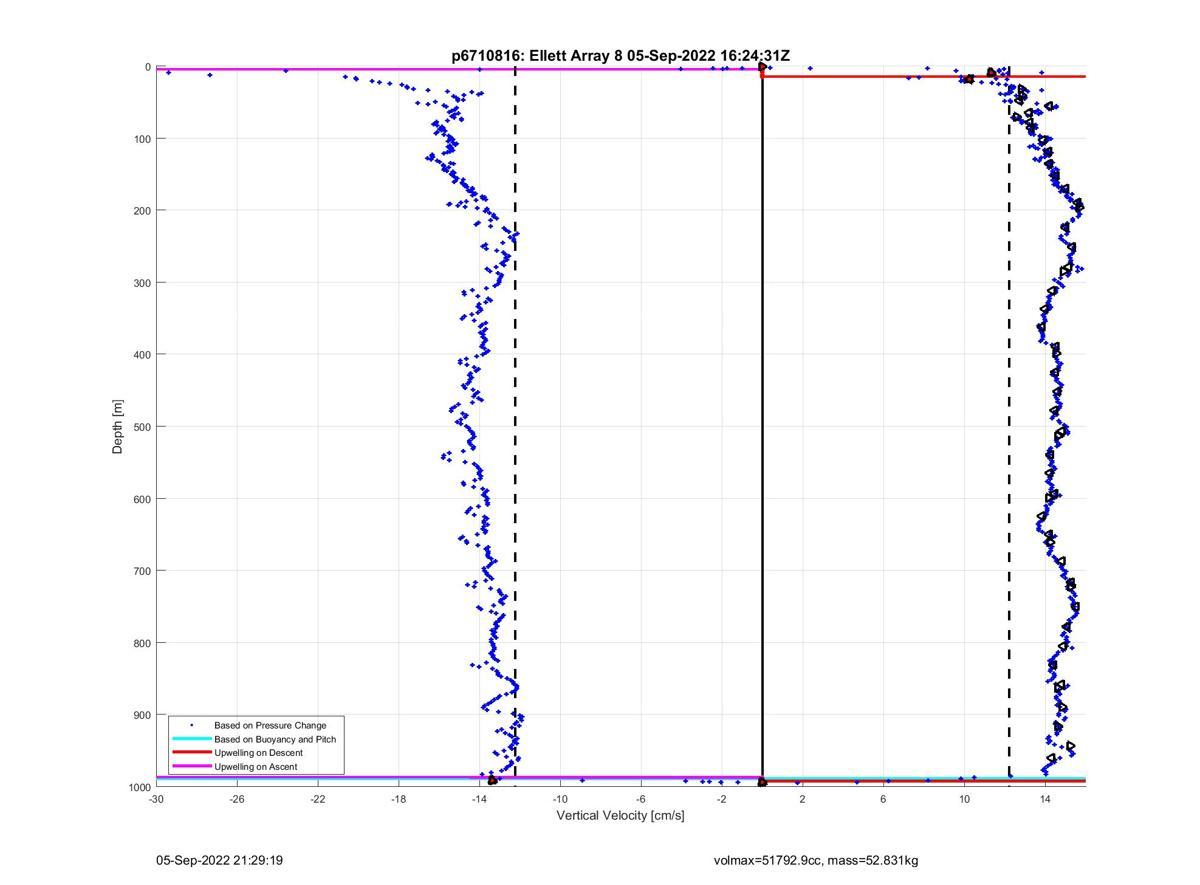1200x885 pixels.
Task: Click y-axis tick label '100'
Action: 142,139
